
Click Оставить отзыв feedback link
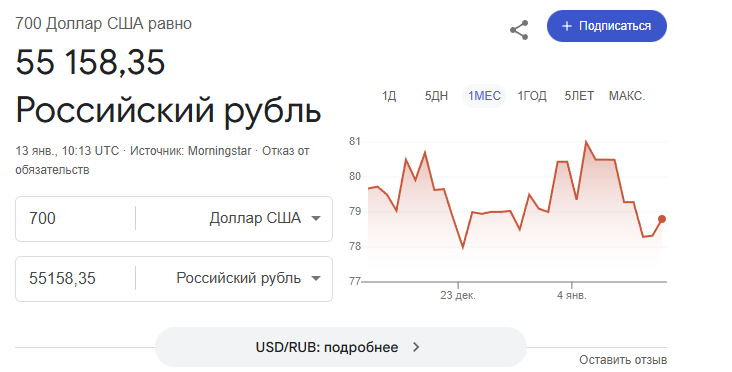click(x=623, y=360)
